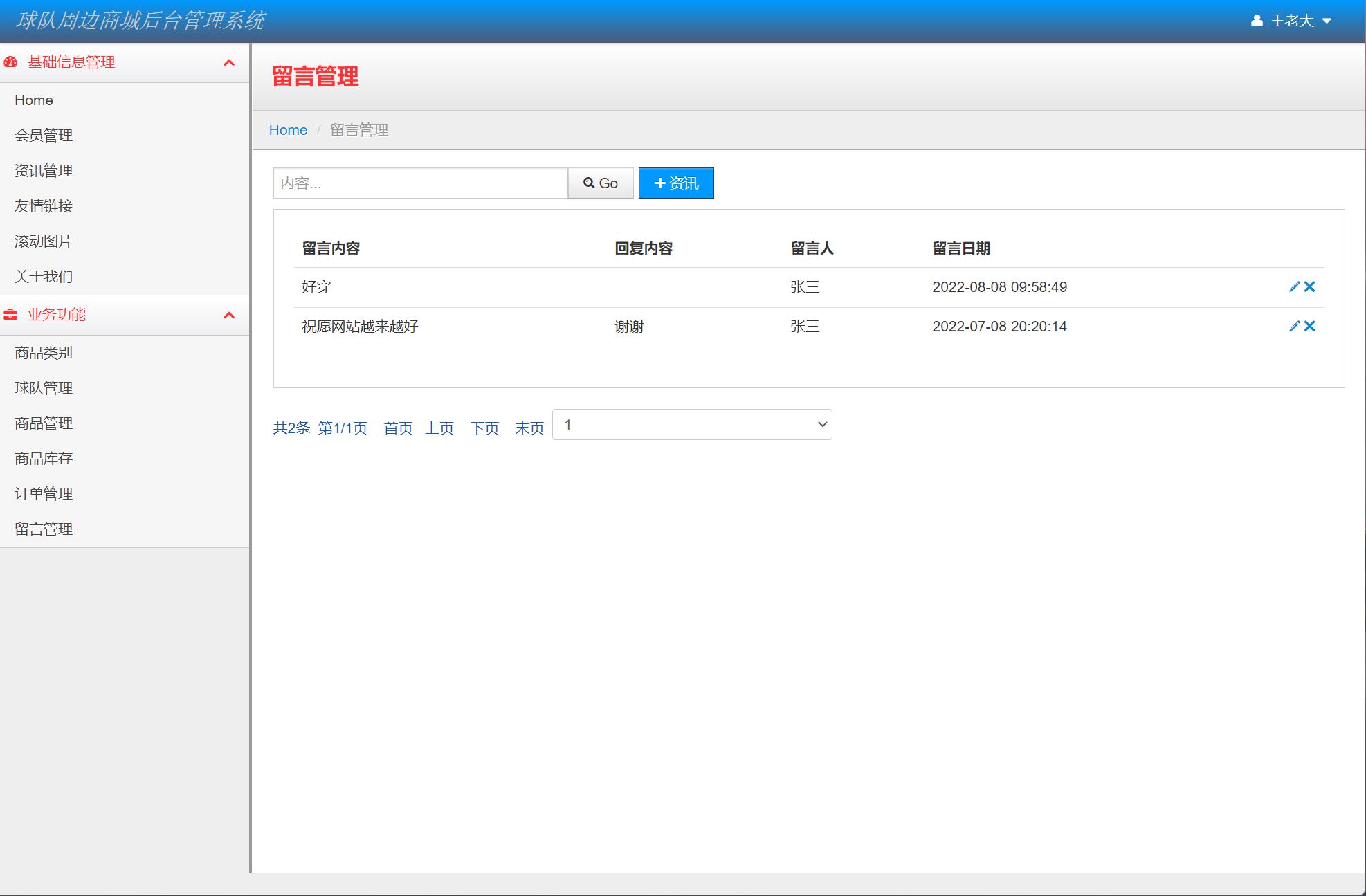Viewport: 1366px width, 896px height.
Task: Collapse the 基础信息管理 section chevron
Action: [x=229, y=62]
